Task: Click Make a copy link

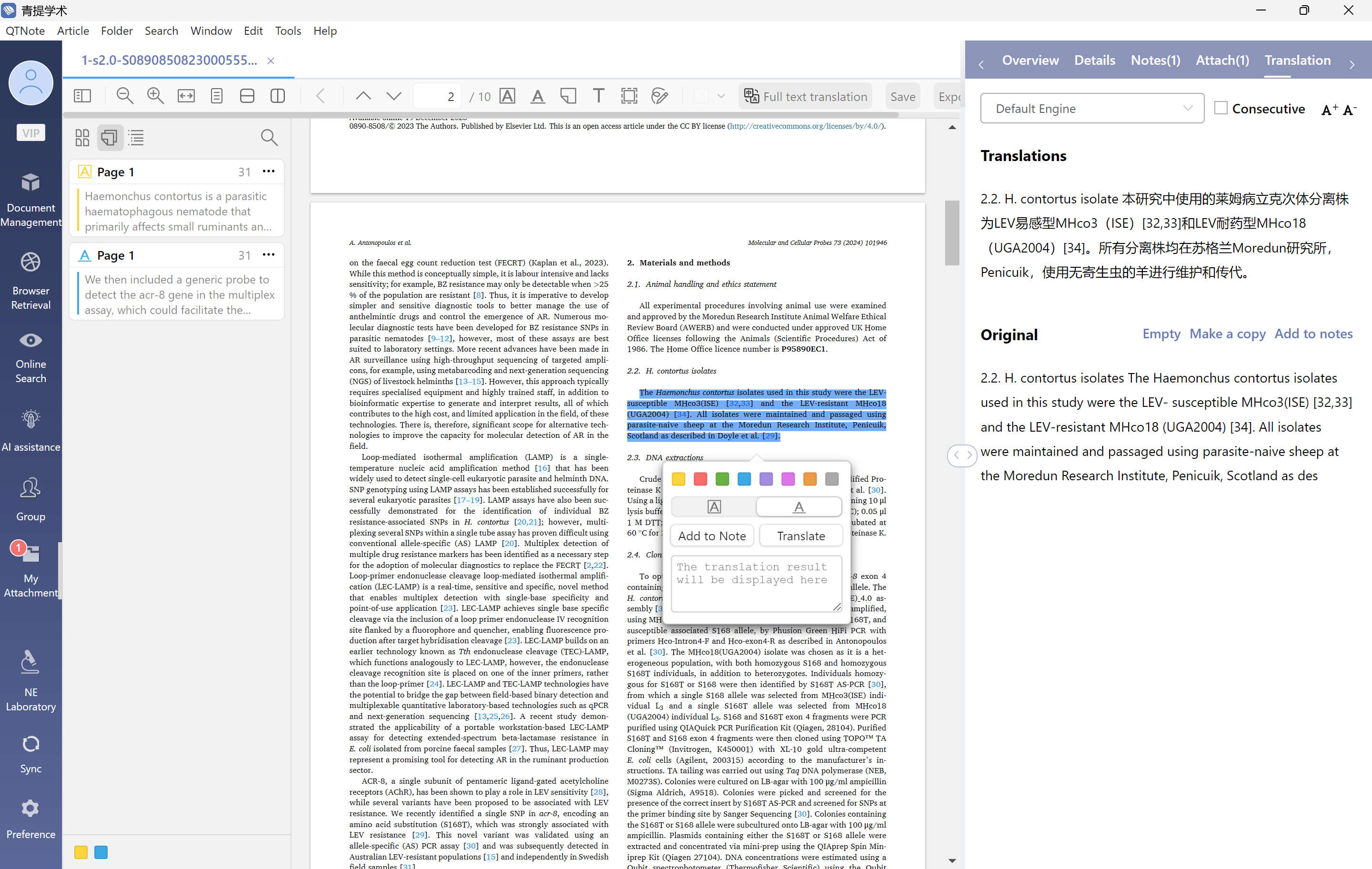Action: click(x=1227, y=333)
